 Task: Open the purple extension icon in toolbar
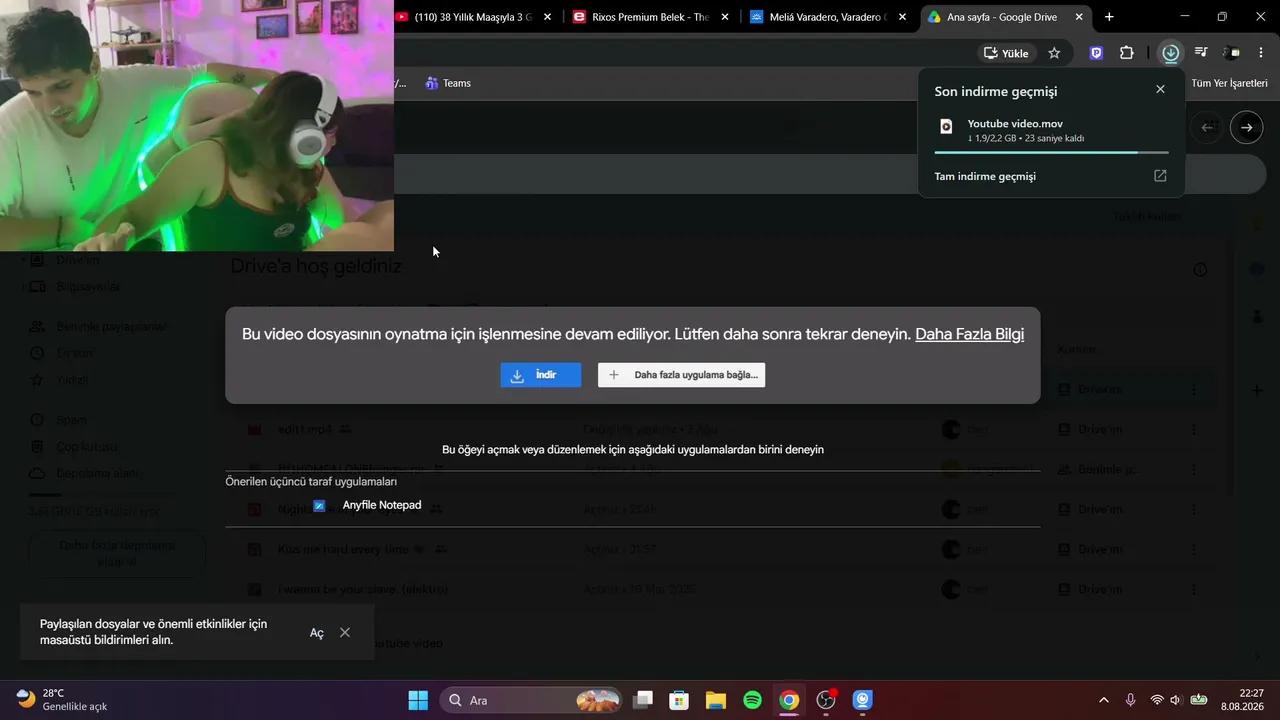pyautogui.click(x=1096, y=53)
